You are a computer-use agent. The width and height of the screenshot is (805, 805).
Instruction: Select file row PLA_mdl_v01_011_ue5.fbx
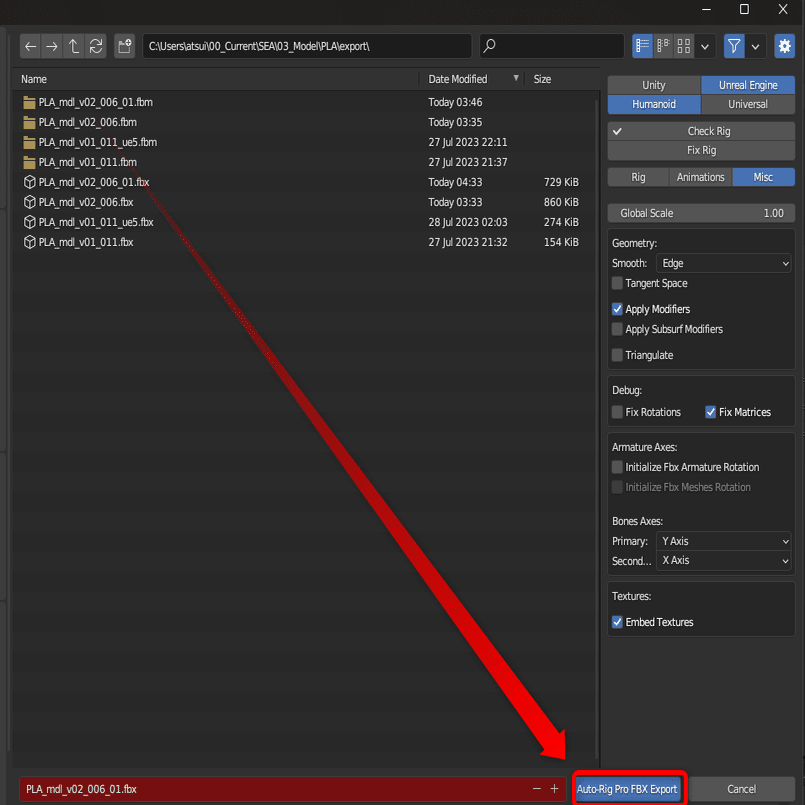tap(306, 222)
